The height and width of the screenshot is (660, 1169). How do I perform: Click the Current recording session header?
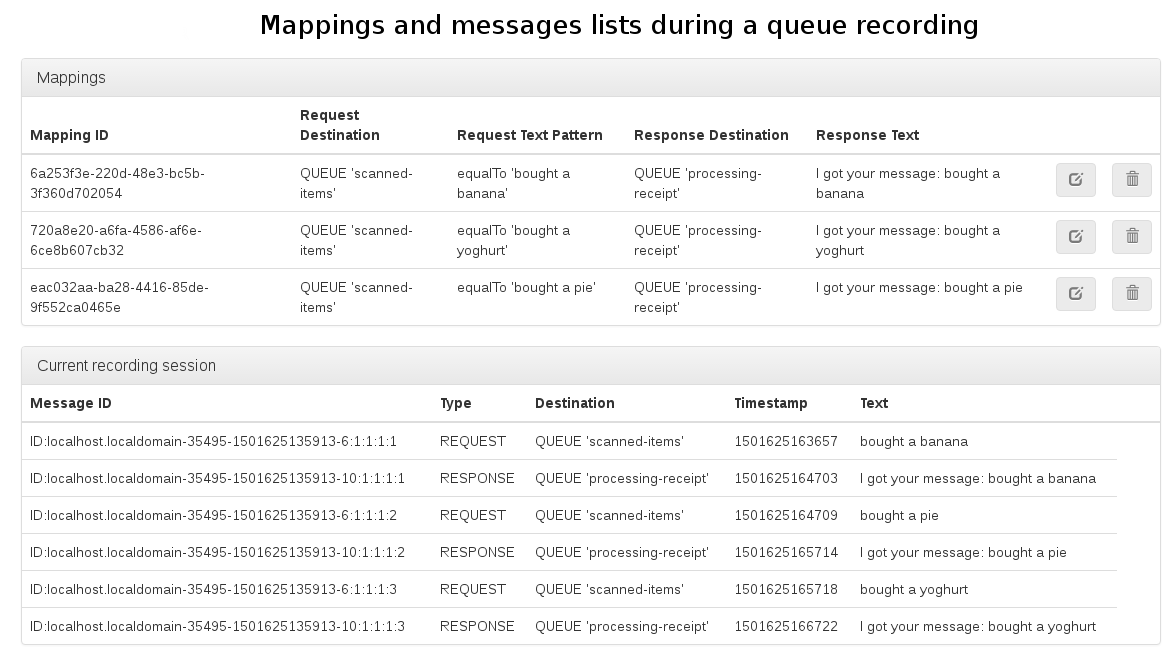click(x=126, y=366)
